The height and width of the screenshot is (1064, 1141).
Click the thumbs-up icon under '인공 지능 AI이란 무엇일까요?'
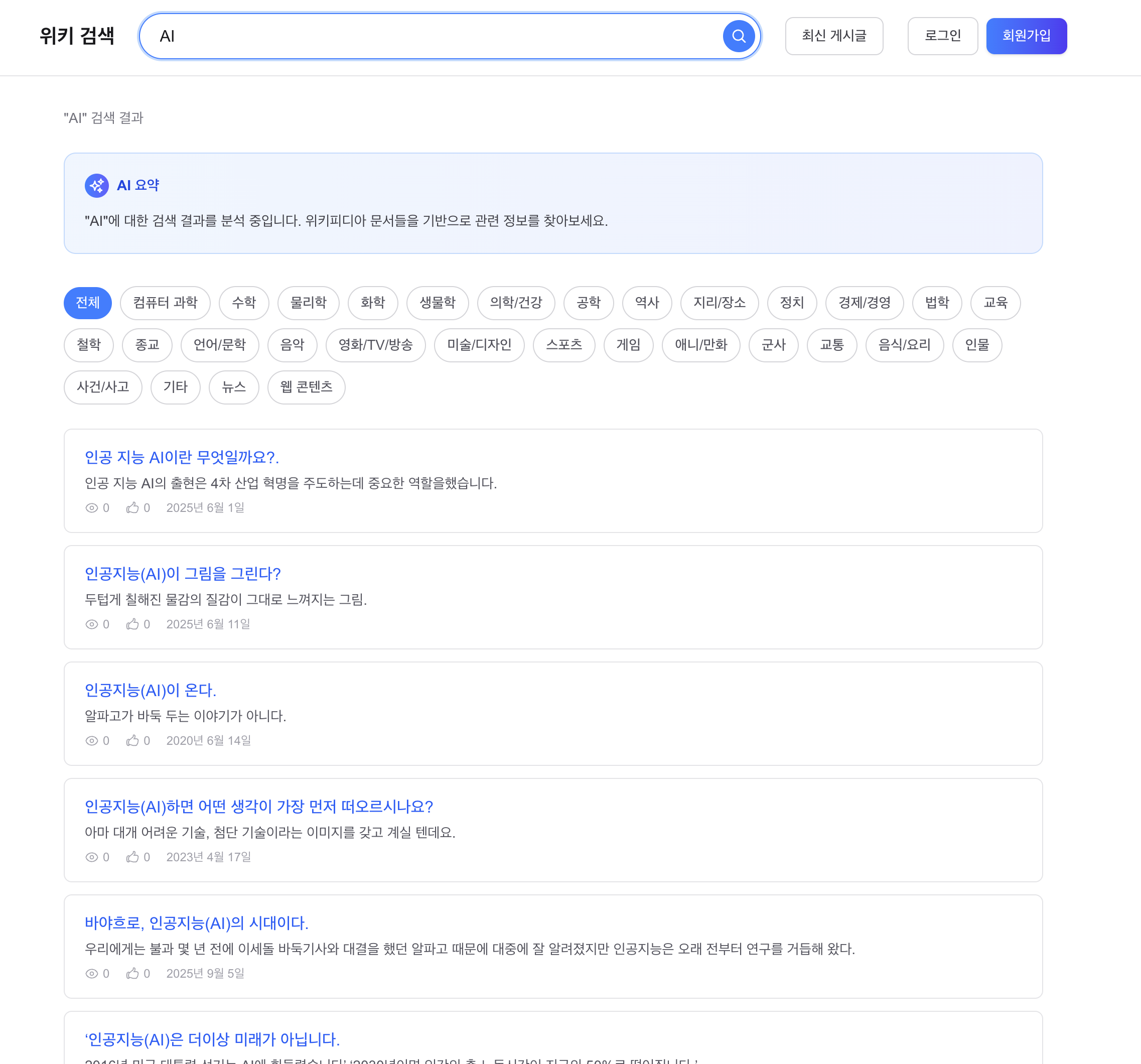(x=133, y=507)
